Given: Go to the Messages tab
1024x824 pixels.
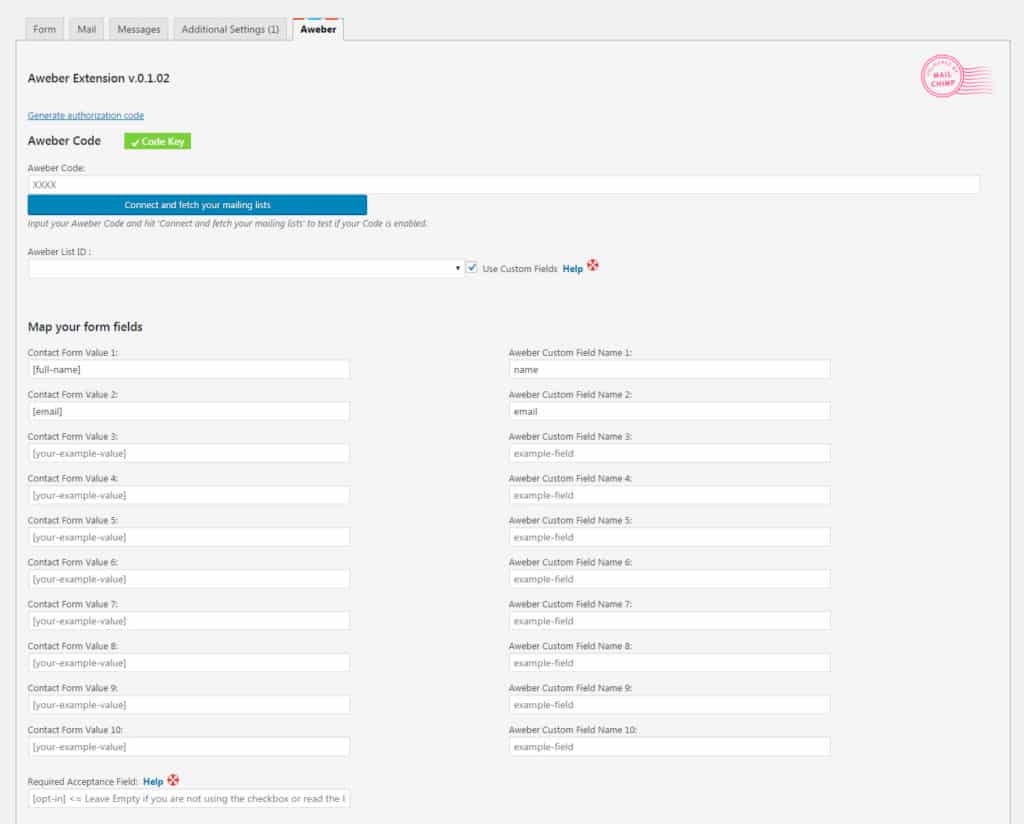Looking at the screenshot, I should pos(139,29).
